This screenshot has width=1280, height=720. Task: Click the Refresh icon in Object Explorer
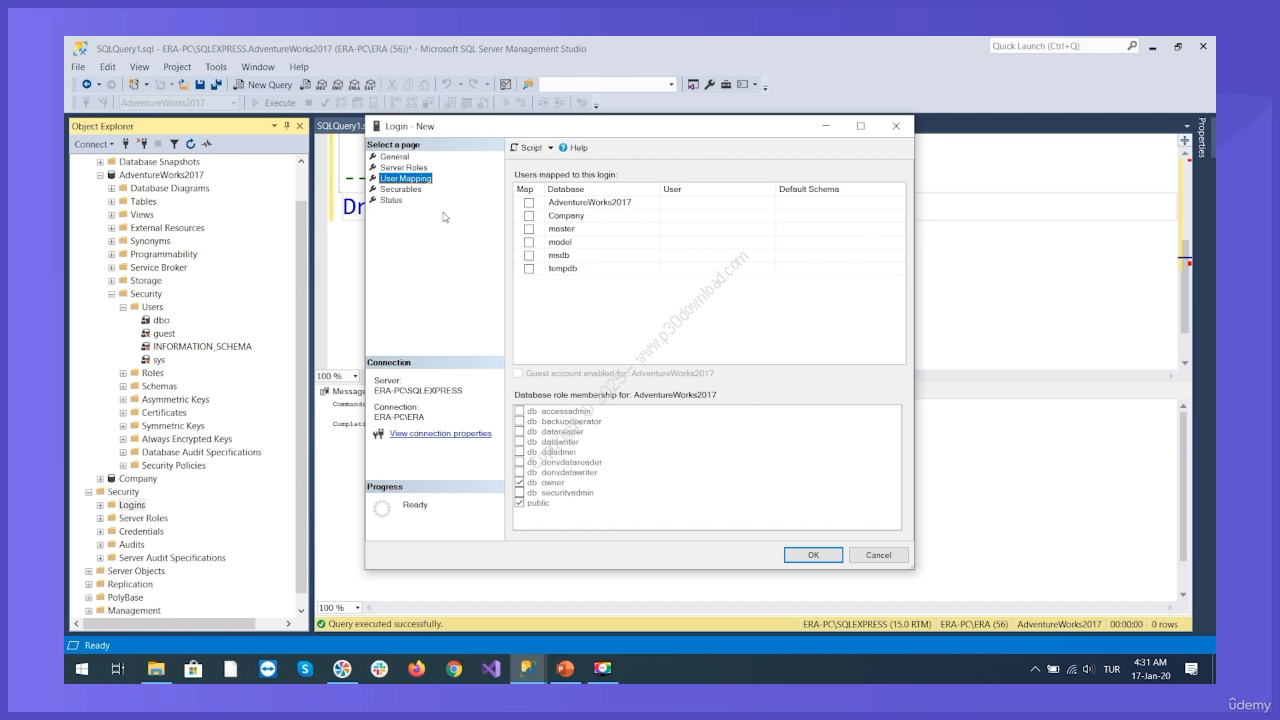pyautogui.click(x=190, y=144)
